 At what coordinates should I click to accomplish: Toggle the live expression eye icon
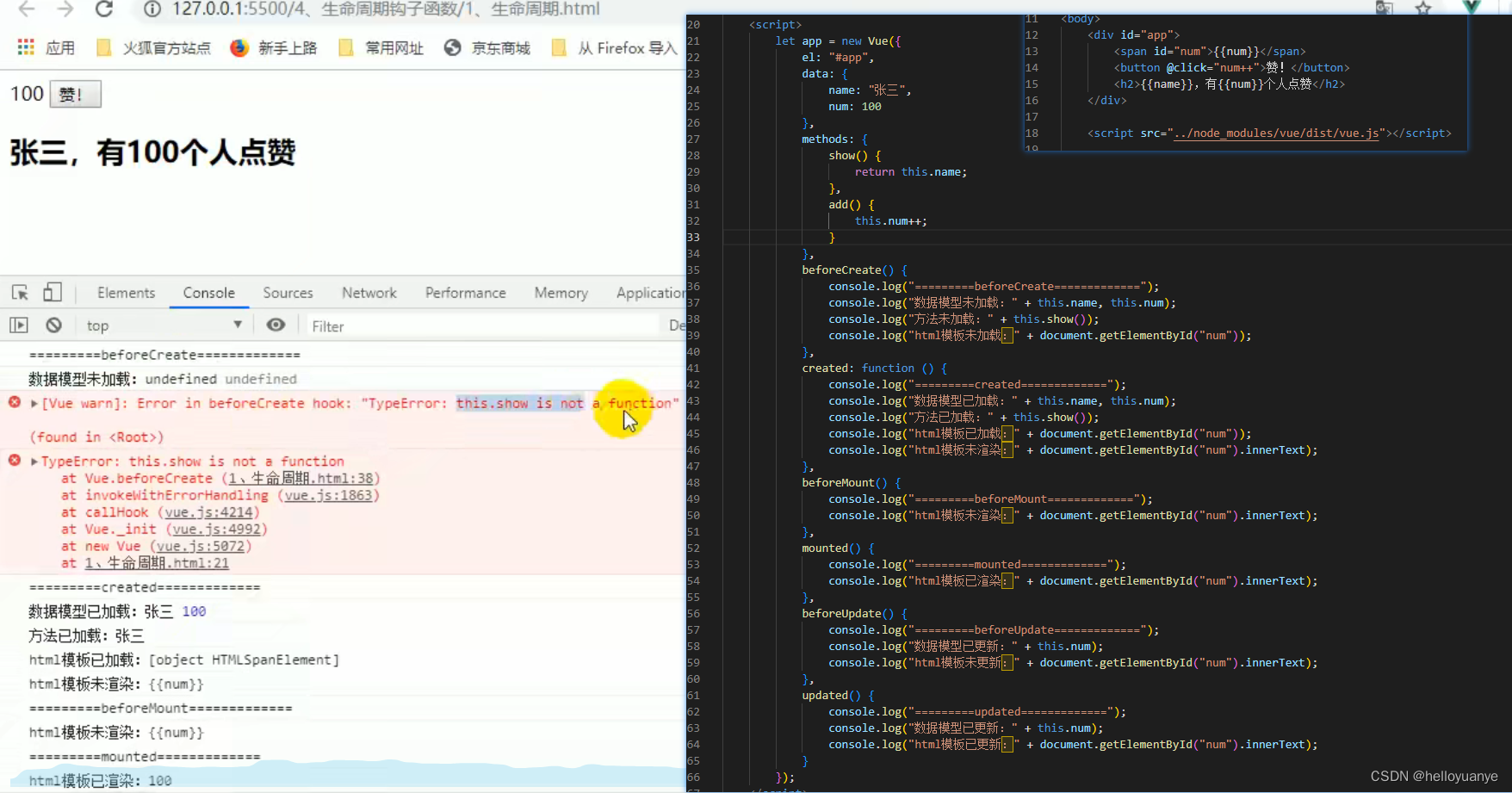click(276, 325)
